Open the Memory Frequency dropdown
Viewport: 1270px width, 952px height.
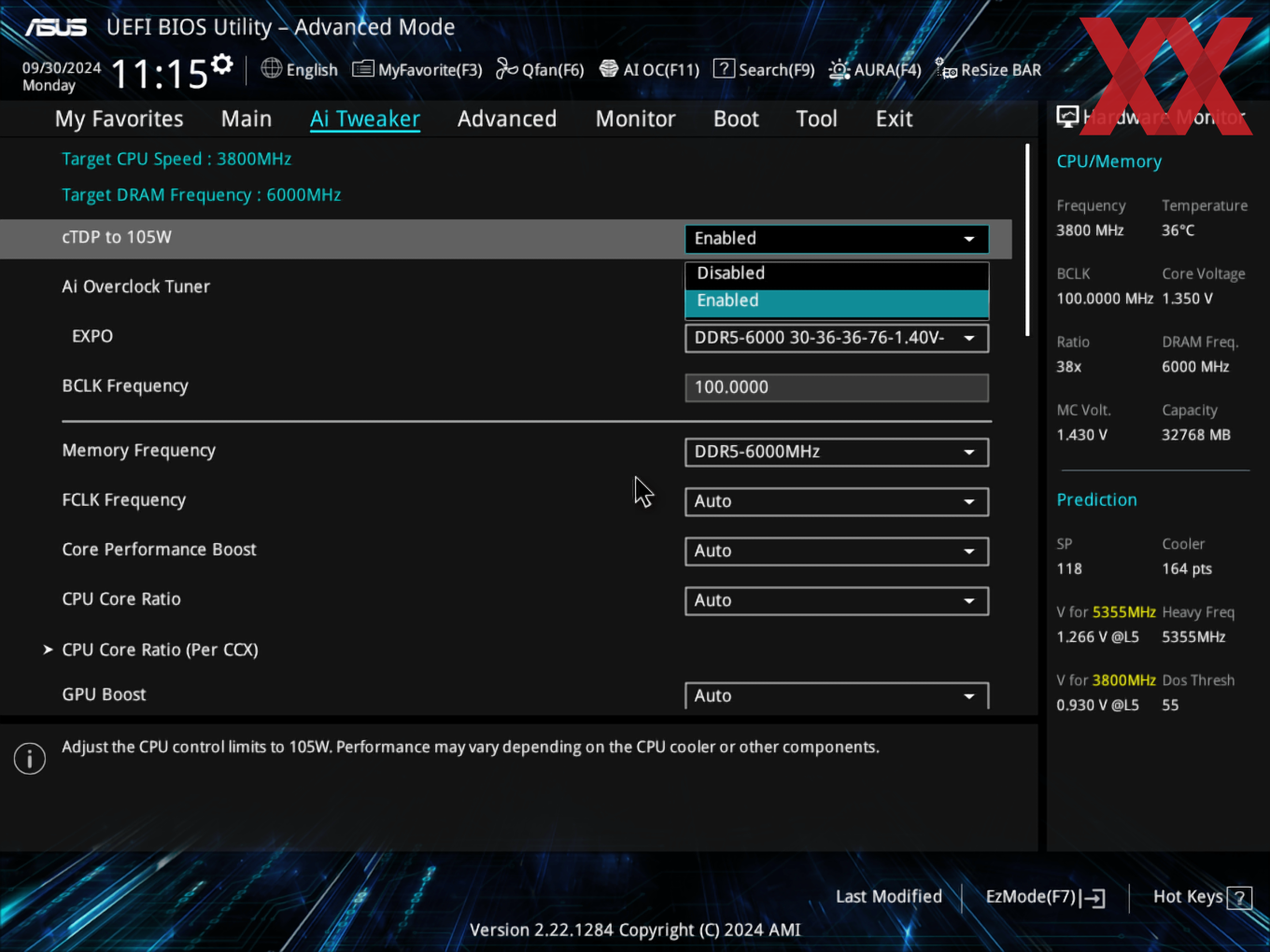pyautogui.click(x=837, y=452)
